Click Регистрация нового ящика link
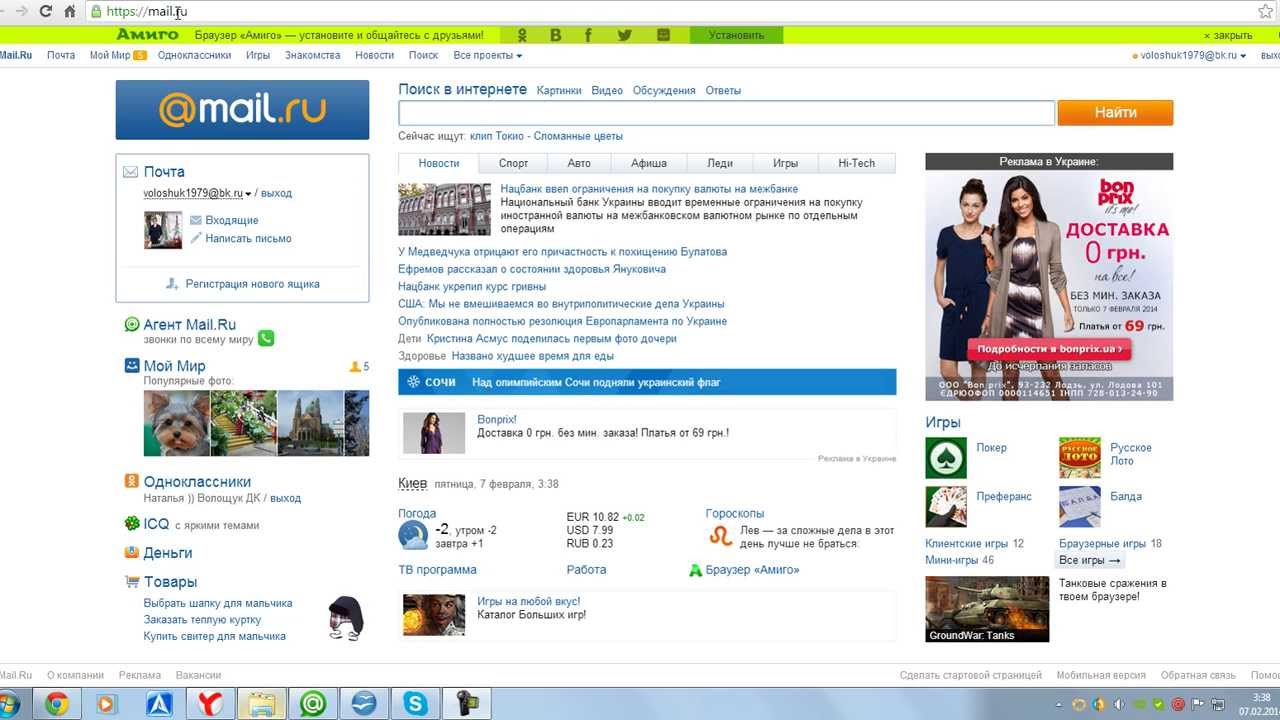Image resolution: width=1280 pixels, height=720 pixels. [x=252, y=284]
